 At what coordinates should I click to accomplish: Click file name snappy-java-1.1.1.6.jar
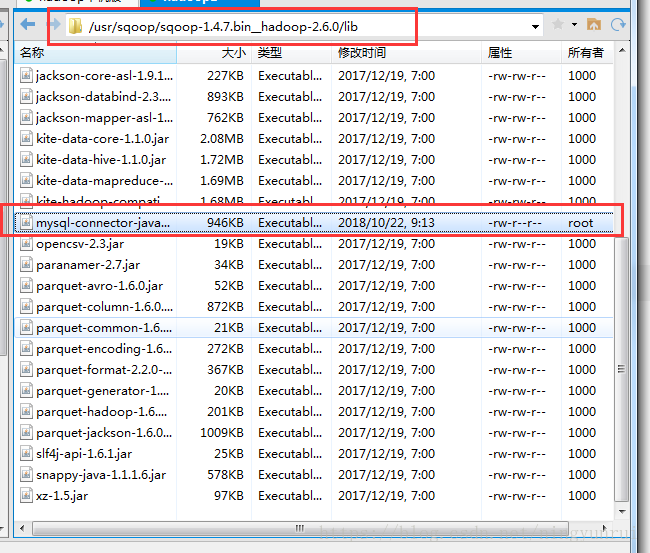[101, 475]
